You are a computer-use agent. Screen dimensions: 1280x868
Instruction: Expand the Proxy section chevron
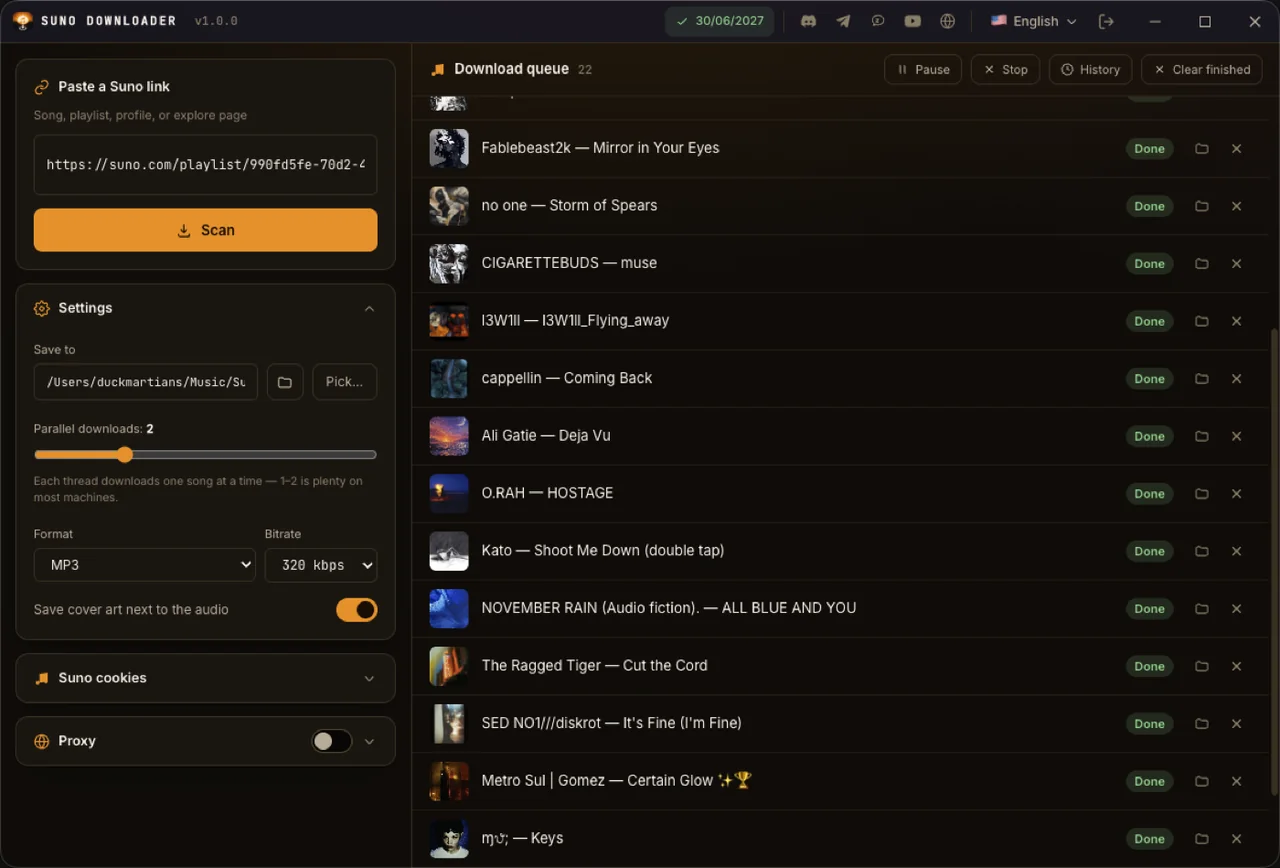point(369,742)
